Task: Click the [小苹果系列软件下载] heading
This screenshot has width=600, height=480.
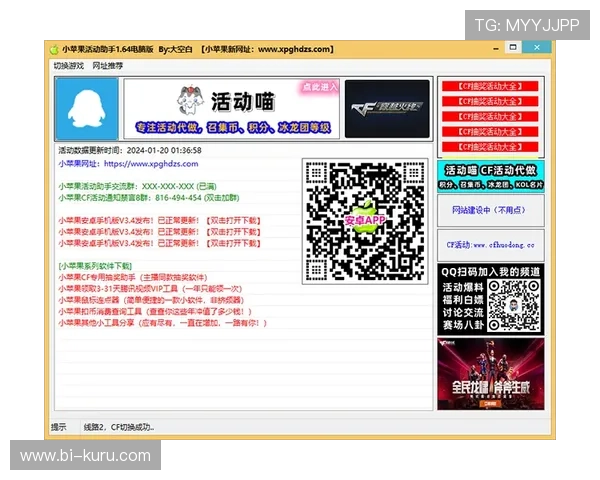Action: pyautogui.click(x=95, y=266)
